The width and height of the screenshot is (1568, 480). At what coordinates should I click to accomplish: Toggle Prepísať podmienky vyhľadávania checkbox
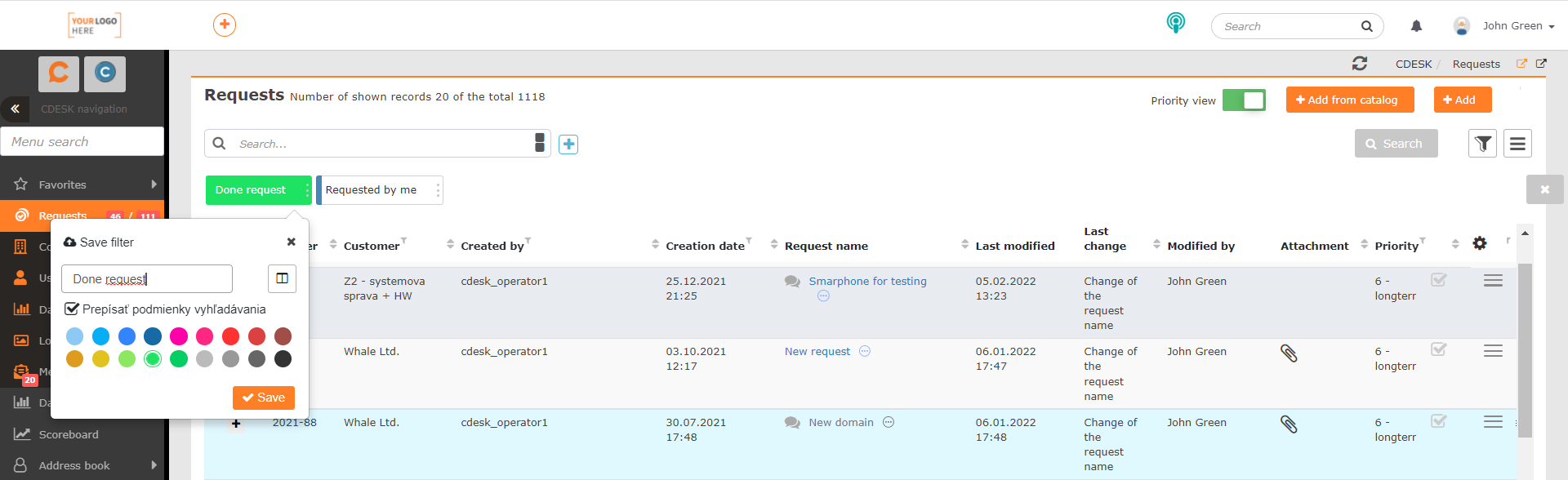(x=72, y=309)
